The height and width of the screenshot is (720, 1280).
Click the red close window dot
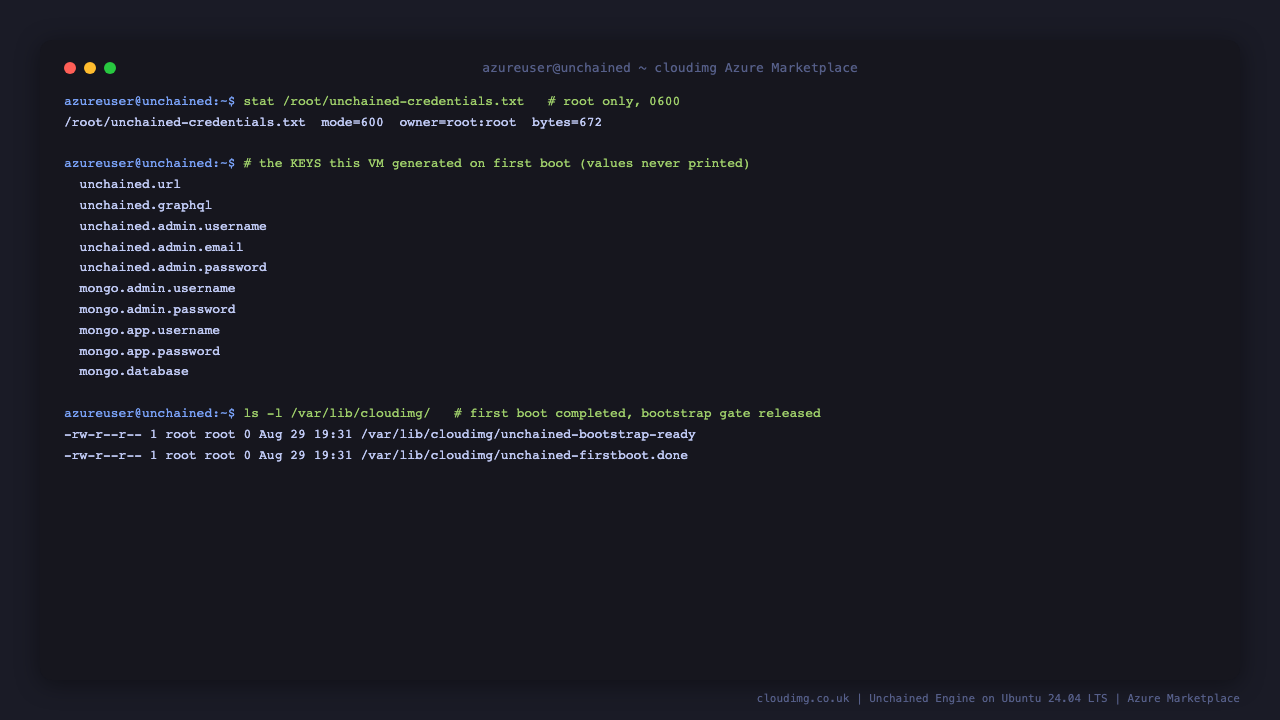tap(70, 68)
